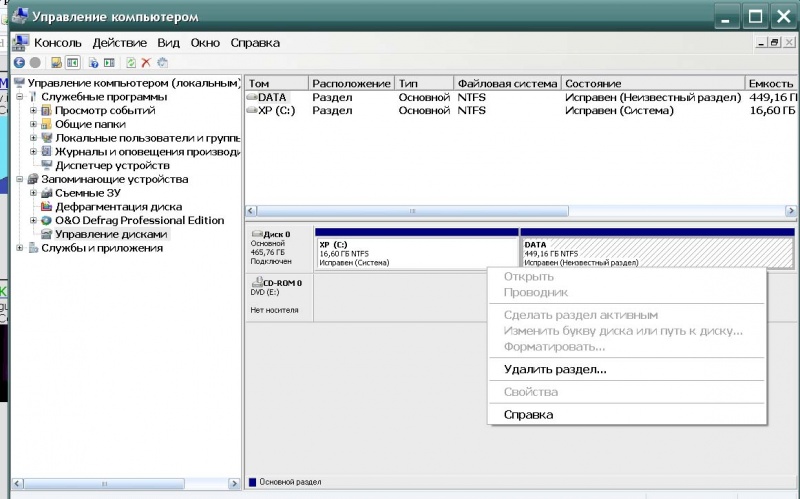Collapse the Запоминающие устройства tree node
The height and width of the screenshot is (499, 800).
coord(19,180)
